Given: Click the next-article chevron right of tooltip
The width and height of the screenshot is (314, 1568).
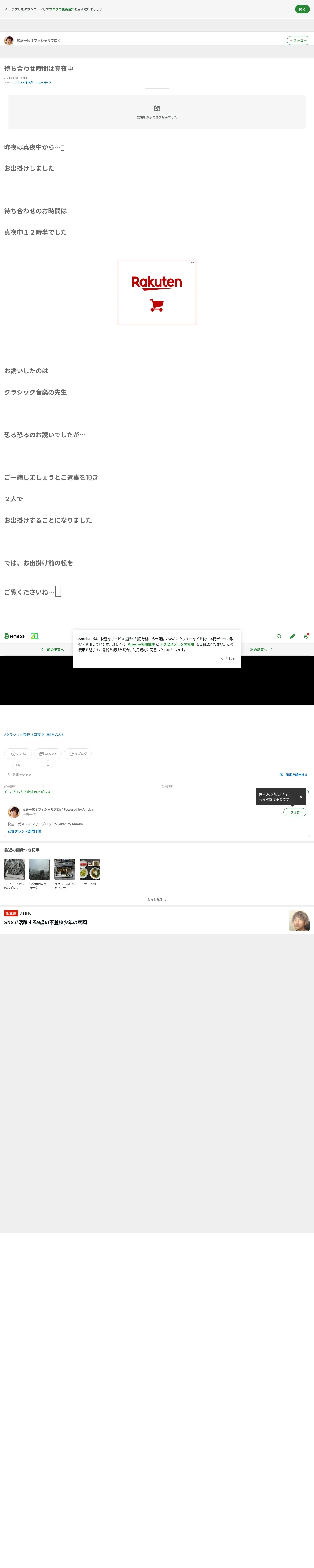Looking at the screenshot, I should point(309,792).
